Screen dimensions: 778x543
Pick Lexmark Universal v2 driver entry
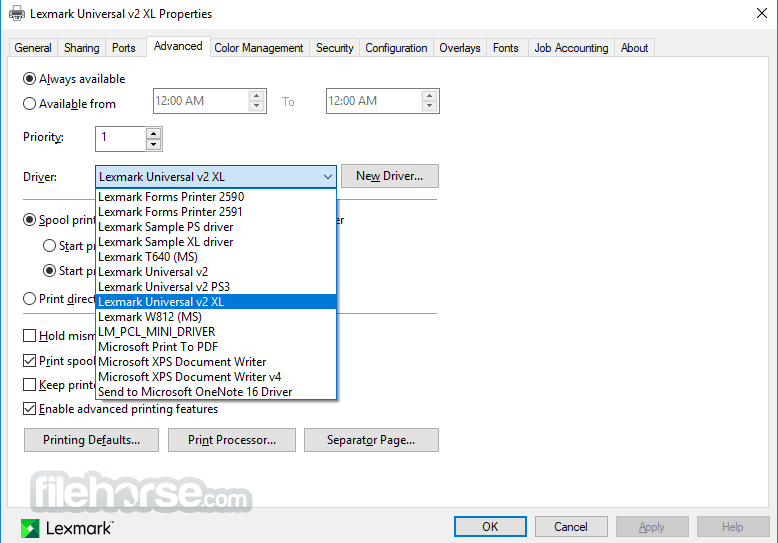coord(216,272)
